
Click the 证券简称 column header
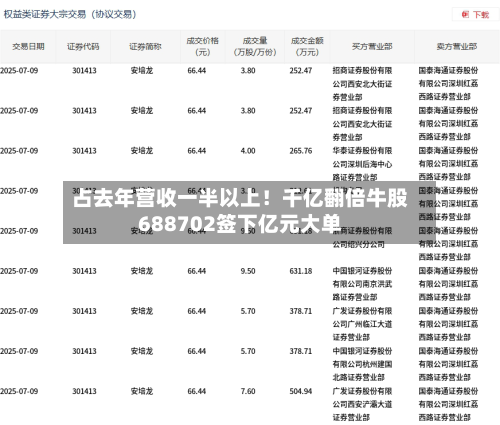(145, 47)
